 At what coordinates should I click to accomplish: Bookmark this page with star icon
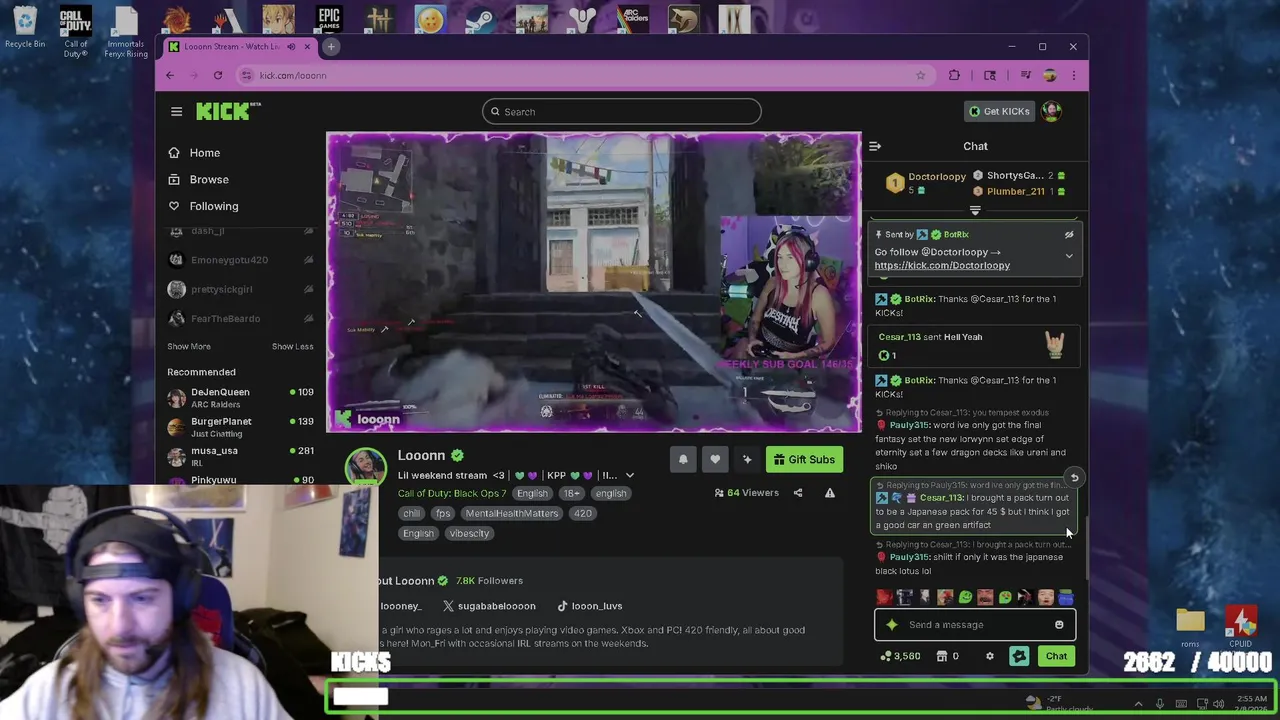coord(920,75)
